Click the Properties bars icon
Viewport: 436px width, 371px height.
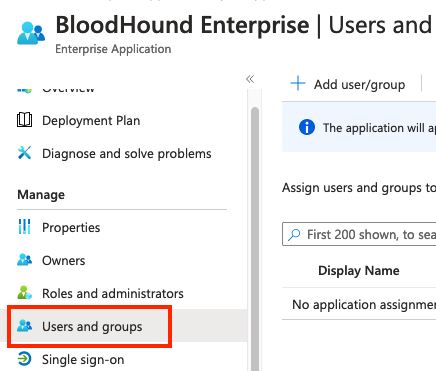(24, 227)
